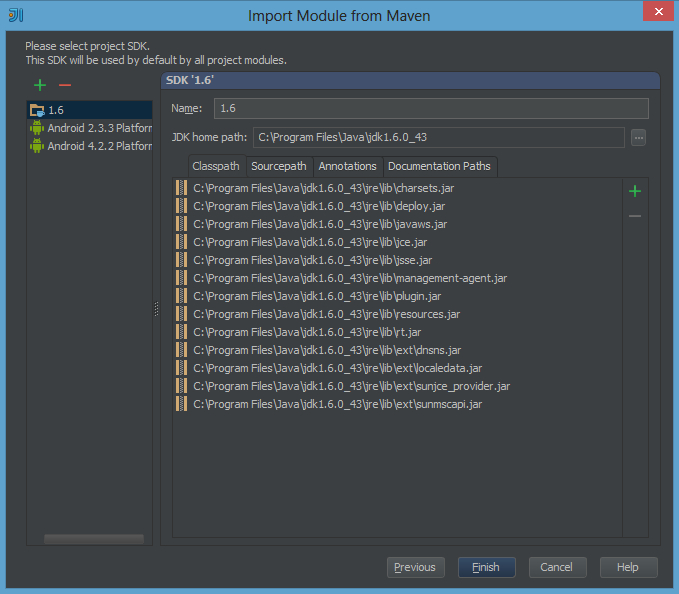Focus the JDK home path field
This screenshot has height=594, width=679.
tap(439, 137)
